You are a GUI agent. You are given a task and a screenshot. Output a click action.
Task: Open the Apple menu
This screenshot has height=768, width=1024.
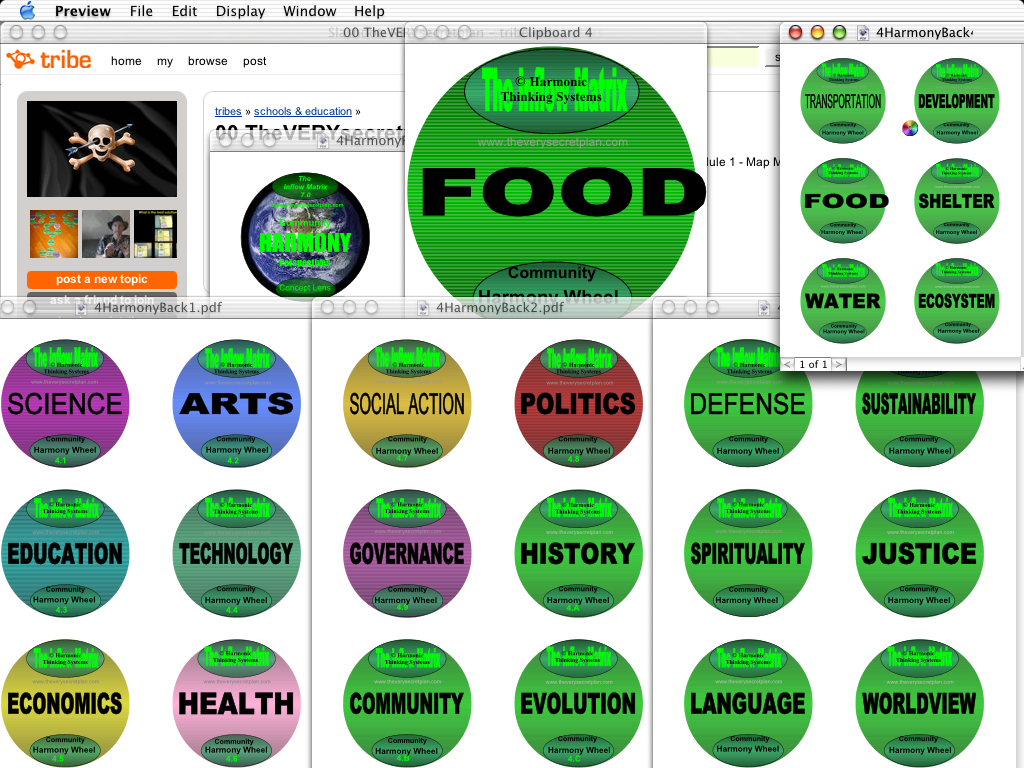point(27,10)
